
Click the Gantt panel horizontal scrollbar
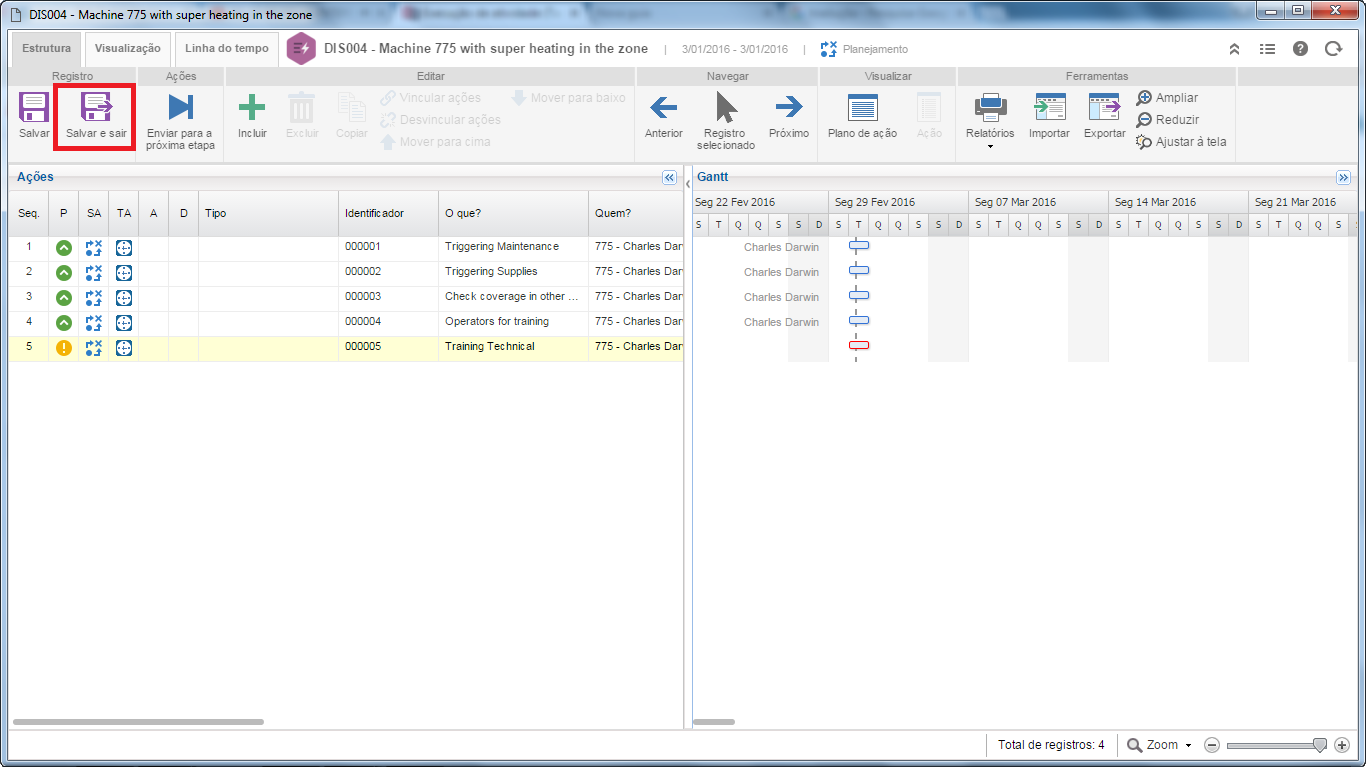(714, 722)
